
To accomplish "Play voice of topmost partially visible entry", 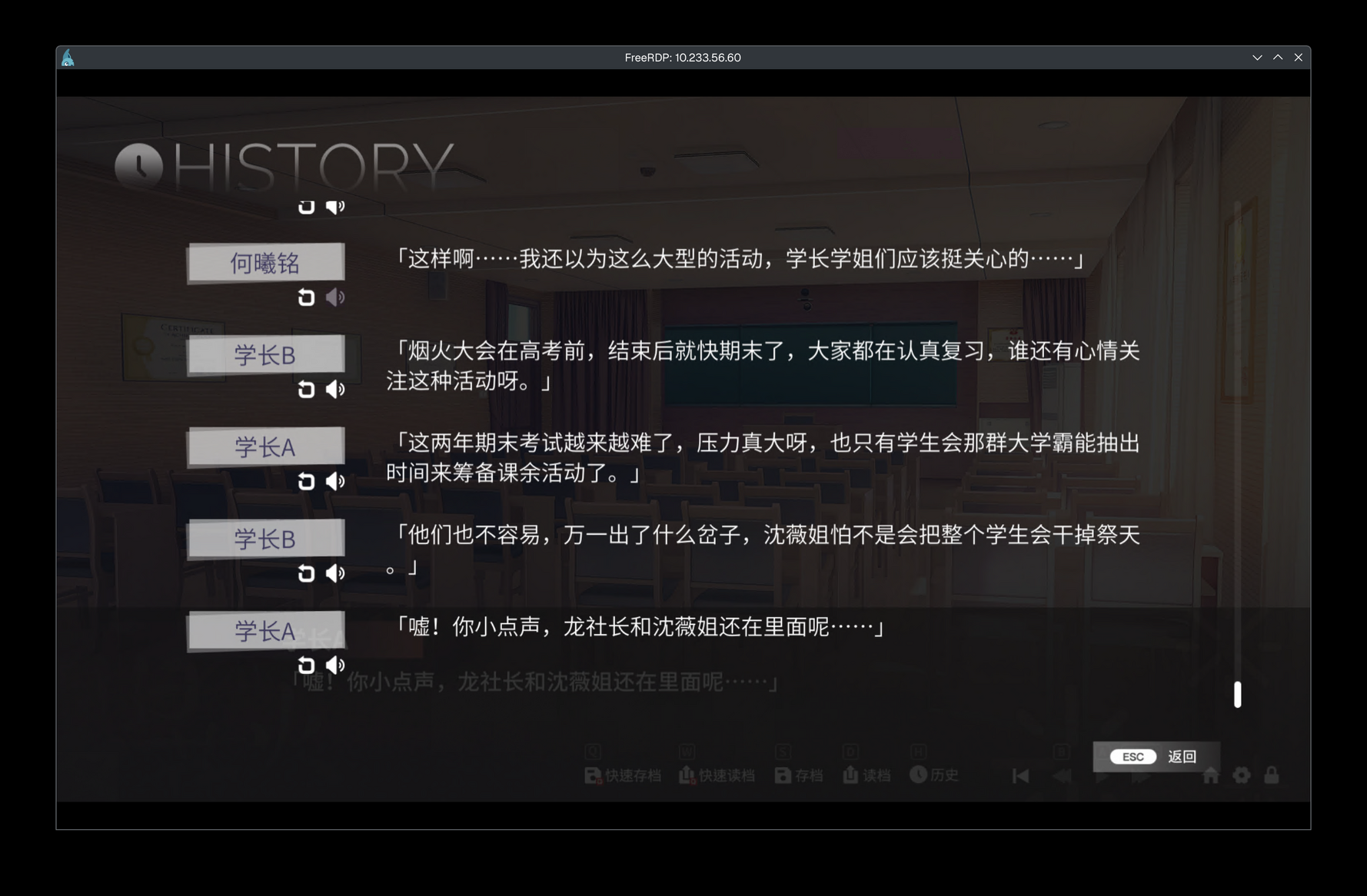I will tap(335, 207).
